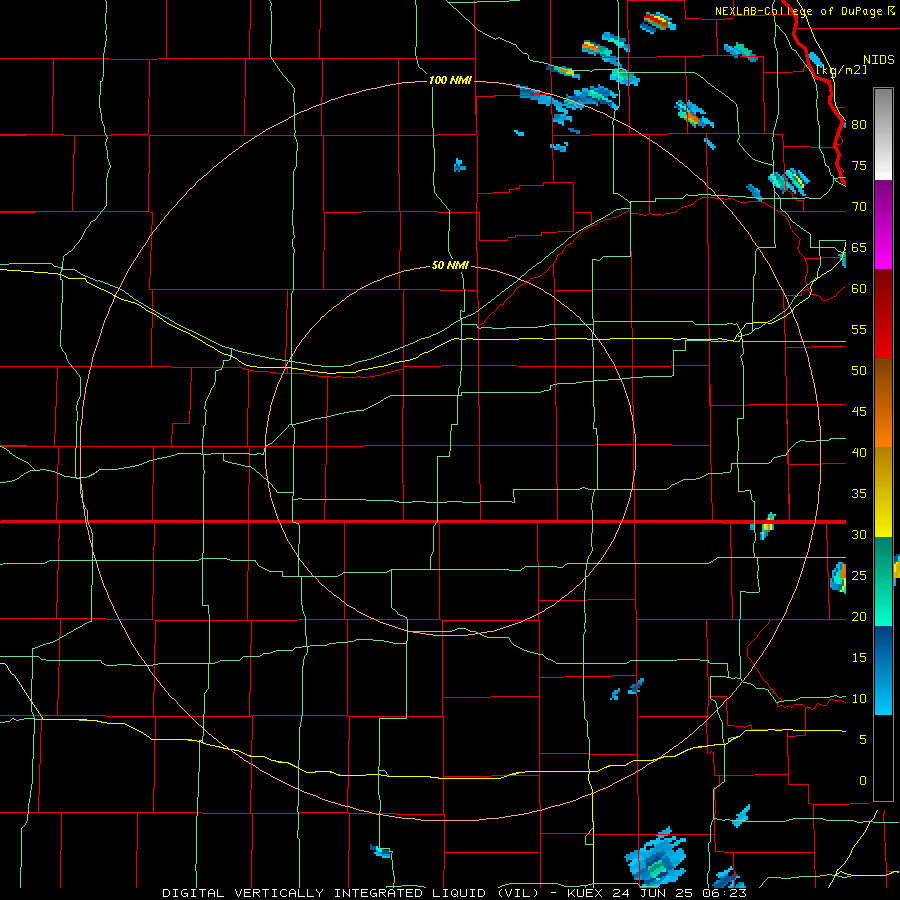900x900 pixels.
Task: Pick the gray-white segment of color bar
Action: coord(883,134)
